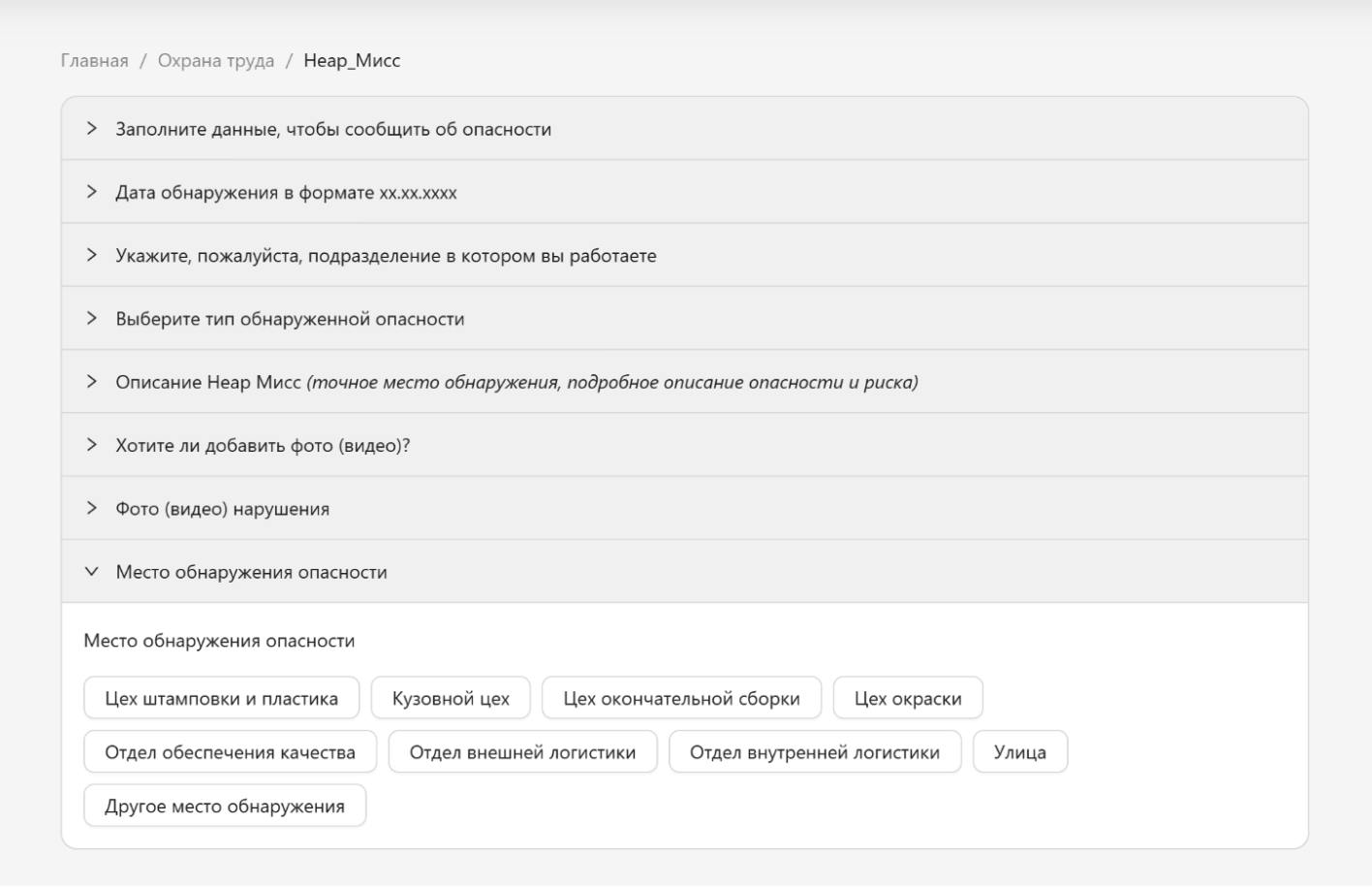The width and height of the screenshot is (1372, 887).
Task: Click 'Неар_Мисс' current breadcrumb item
Action: pyautogui.click(x=352, y=60)
